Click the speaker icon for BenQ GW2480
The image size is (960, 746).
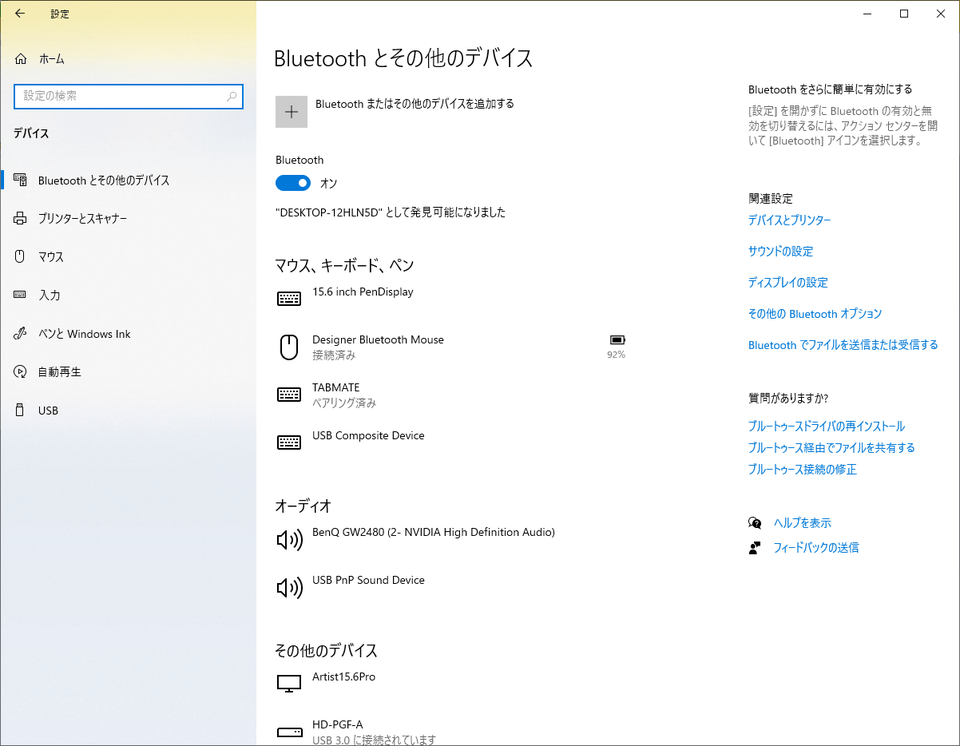(x=290, y=540)
